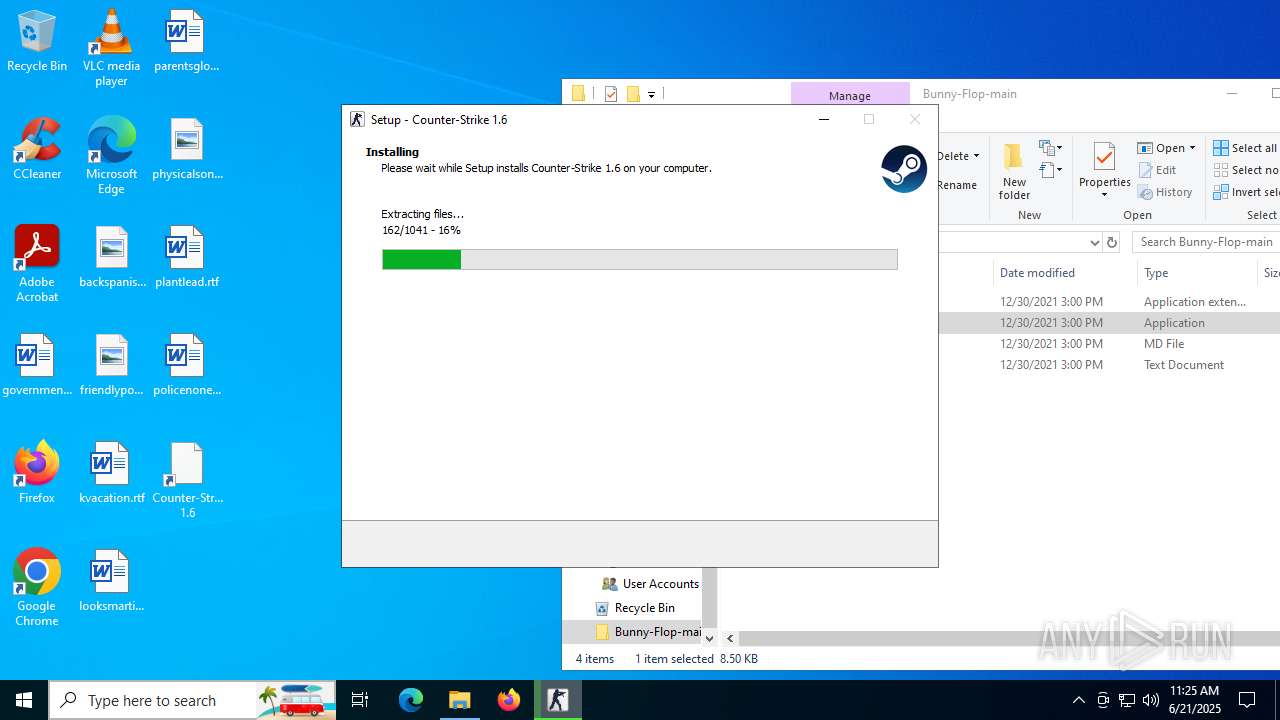This screenshot has height=720, width=1280.
Task: Open File Explorer from the taskbar
Action: click(x=460, y=700)
